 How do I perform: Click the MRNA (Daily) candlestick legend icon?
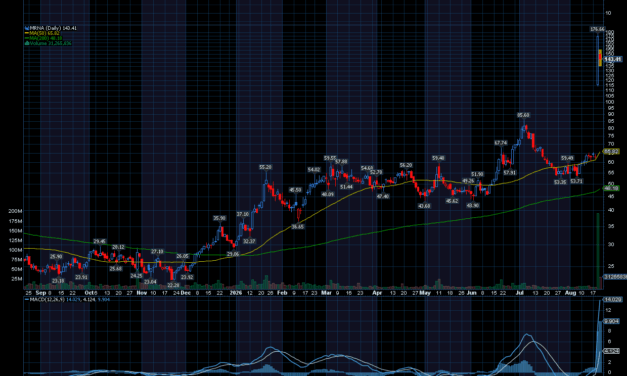click(x=27, y=28)
